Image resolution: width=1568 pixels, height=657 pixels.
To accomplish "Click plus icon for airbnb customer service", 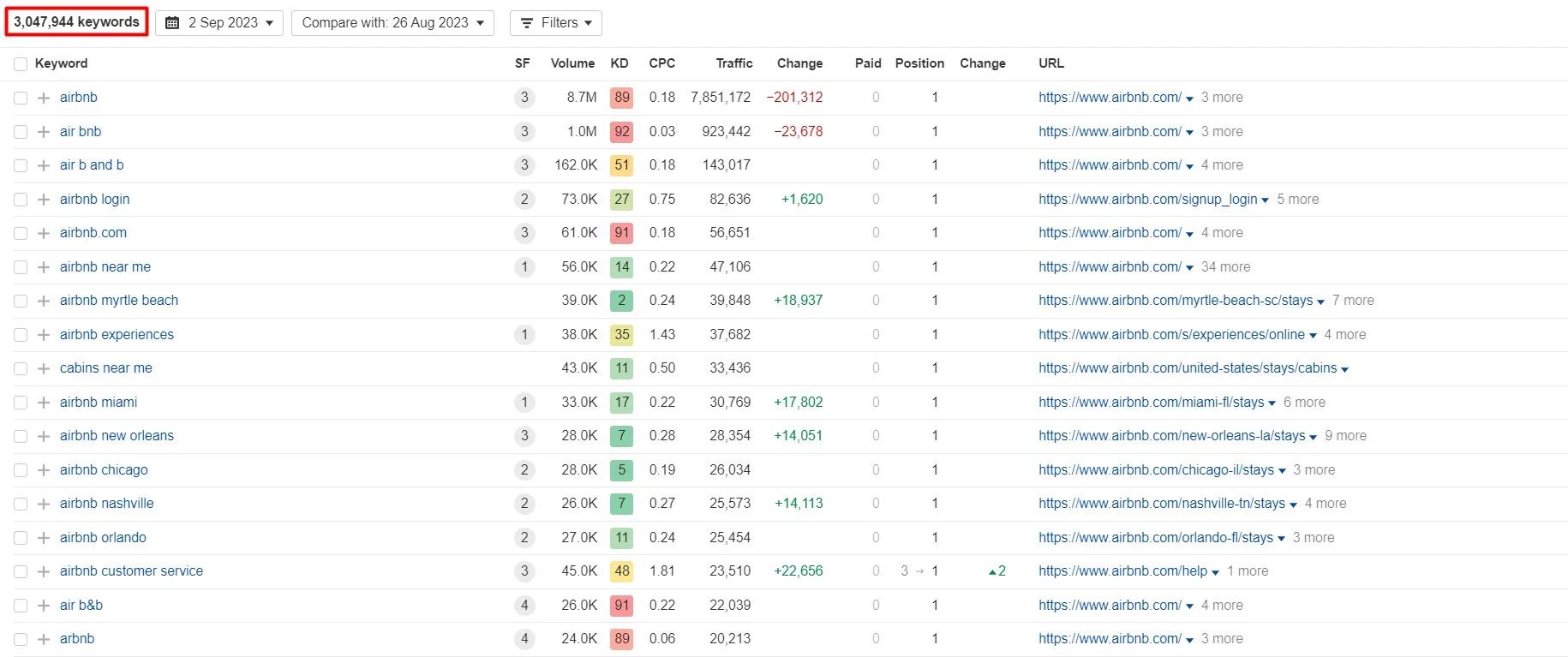I will [44, 571].
